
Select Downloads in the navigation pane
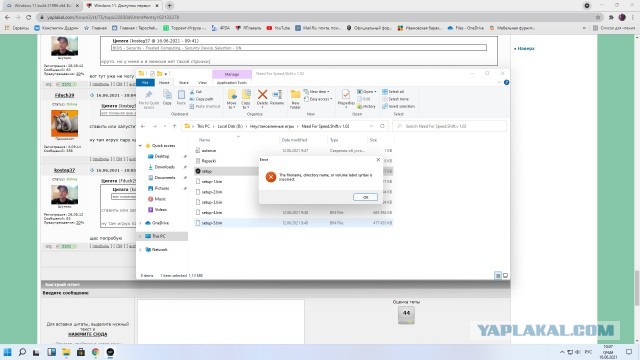point(164,167)
